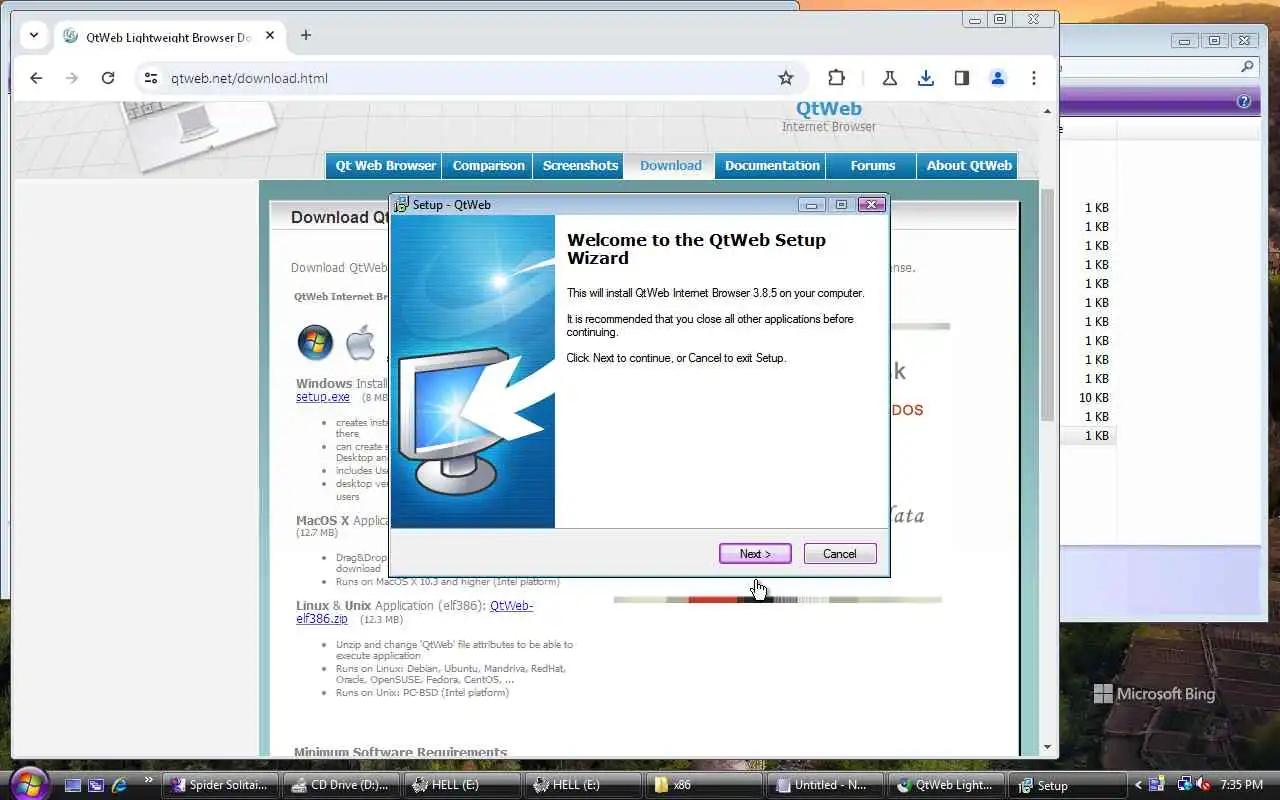Viewport: 1280px width, 800px height.
Task: Launch Internet Explorer from quick launch
Action: tap(120, 785)
